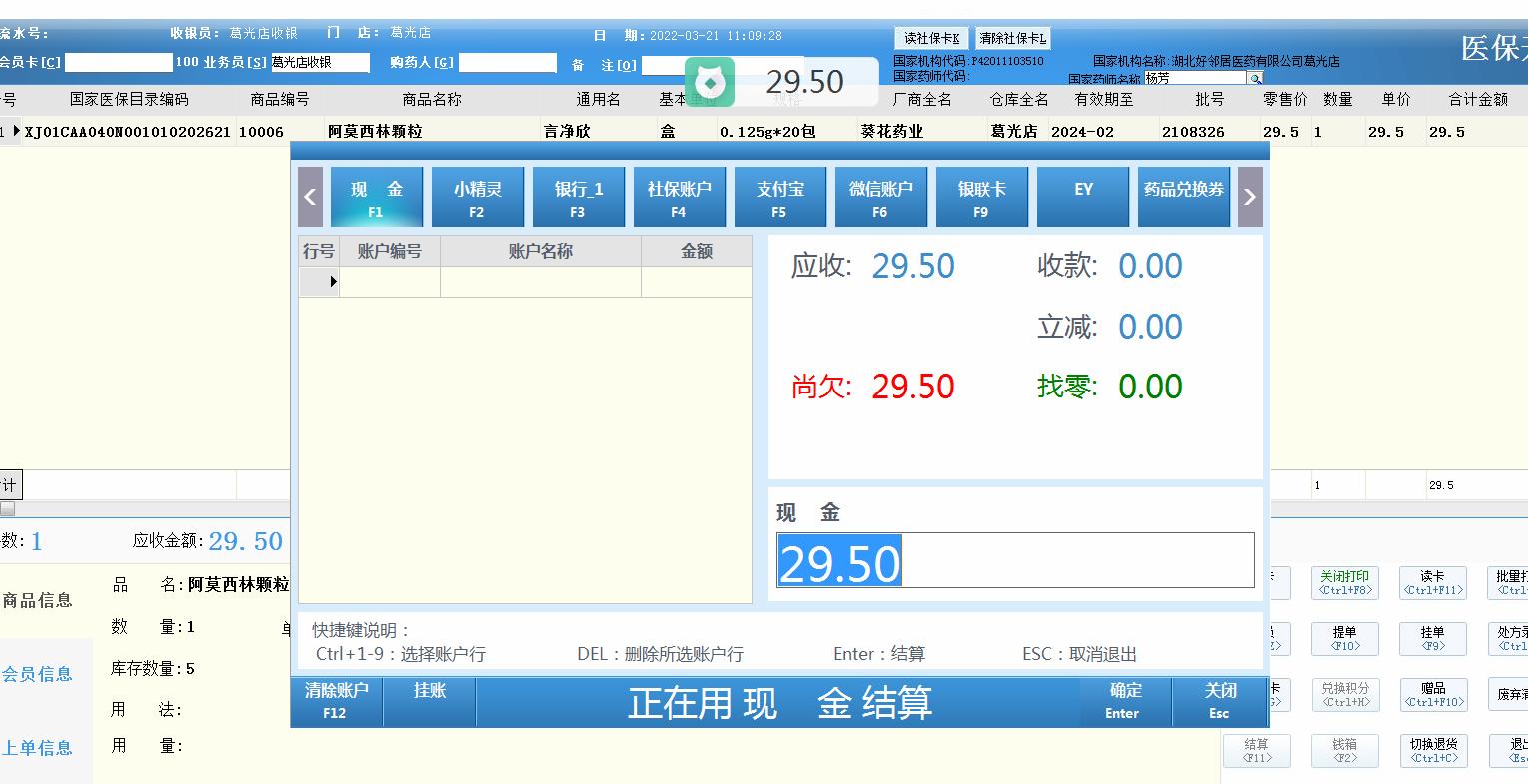Click 结算 F11 button
The height and width of the screenshot is (784, 1528).
1257,751
